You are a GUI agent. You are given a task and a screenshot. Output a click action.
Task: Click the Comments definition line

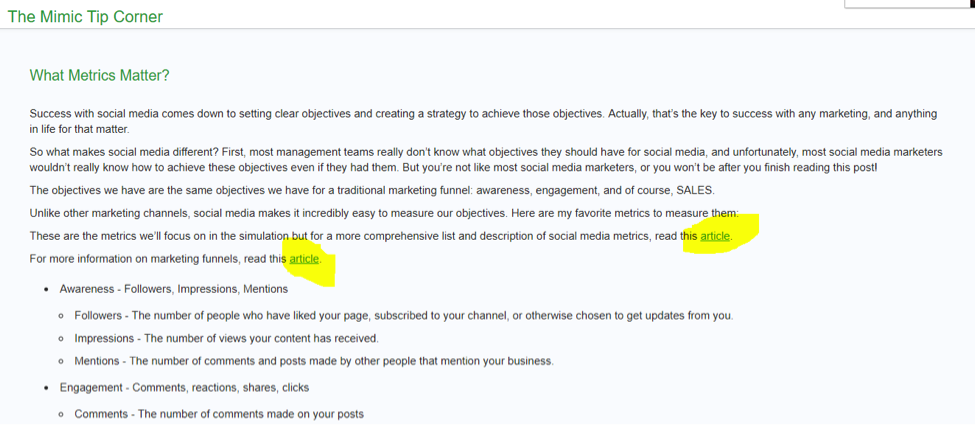pos(219,414)
